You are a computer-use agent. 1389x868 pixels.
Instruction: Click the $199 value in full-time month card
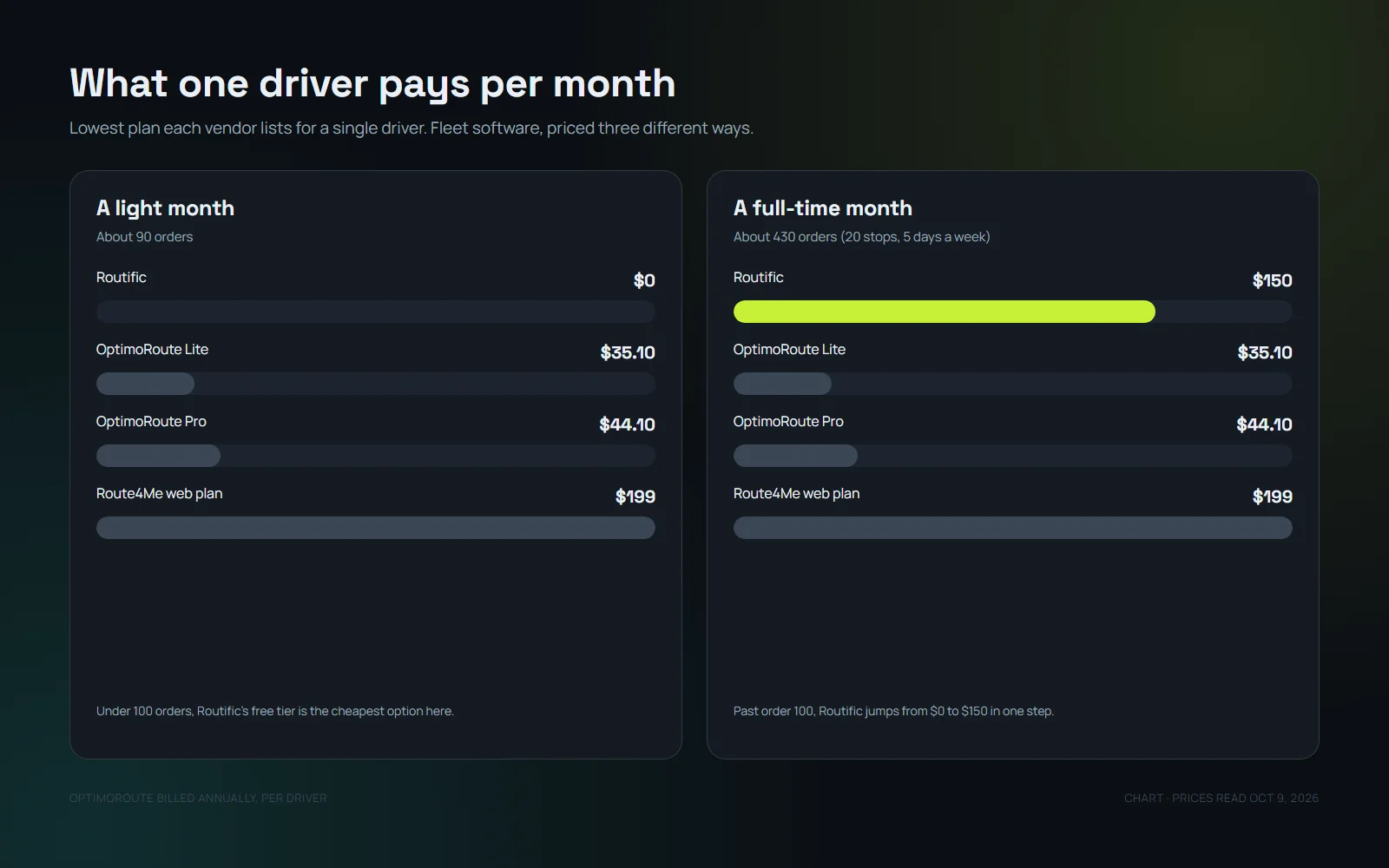[x=1273, y=496]
